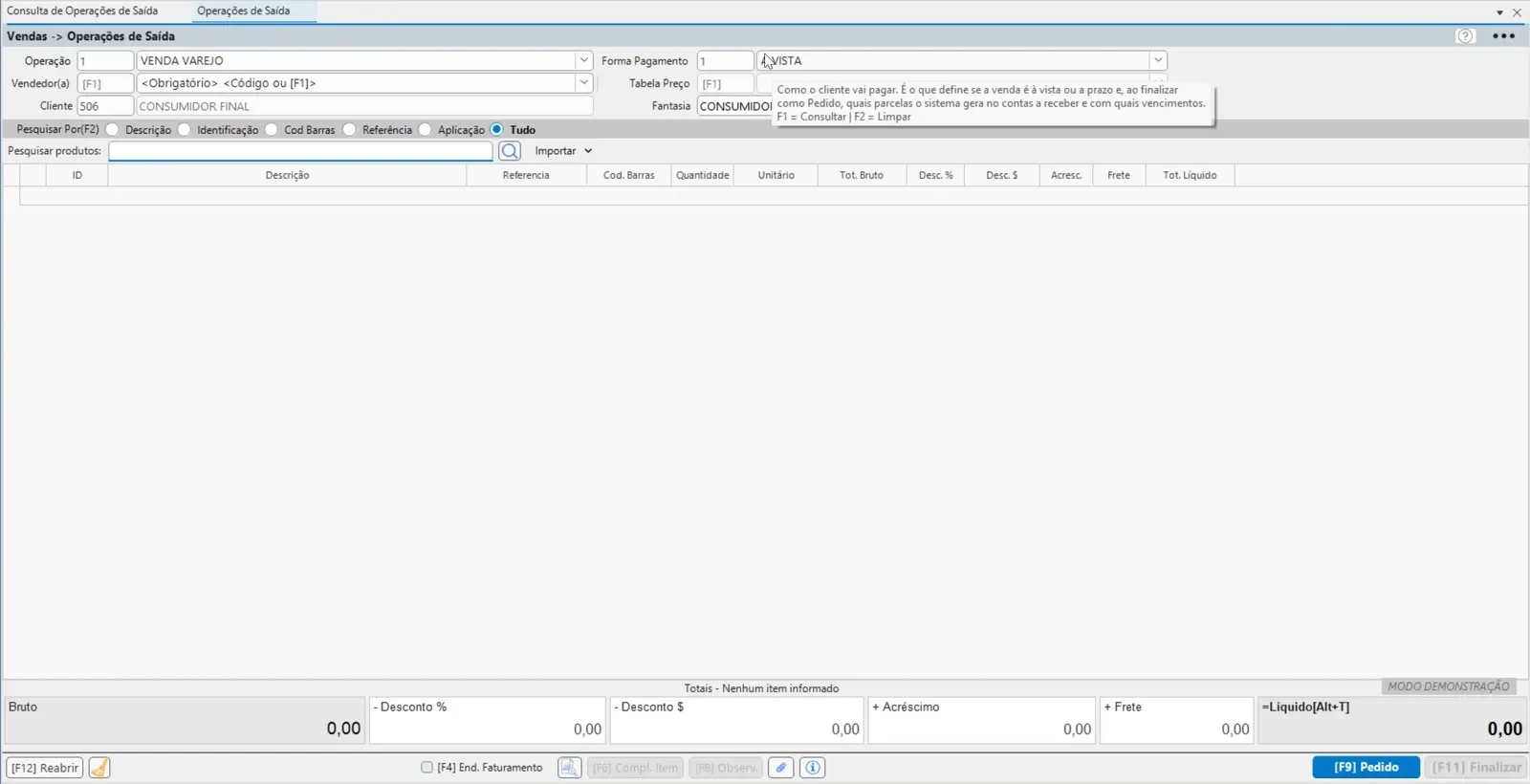
Task: Click the Descrição column header
Action: (287, 175)
